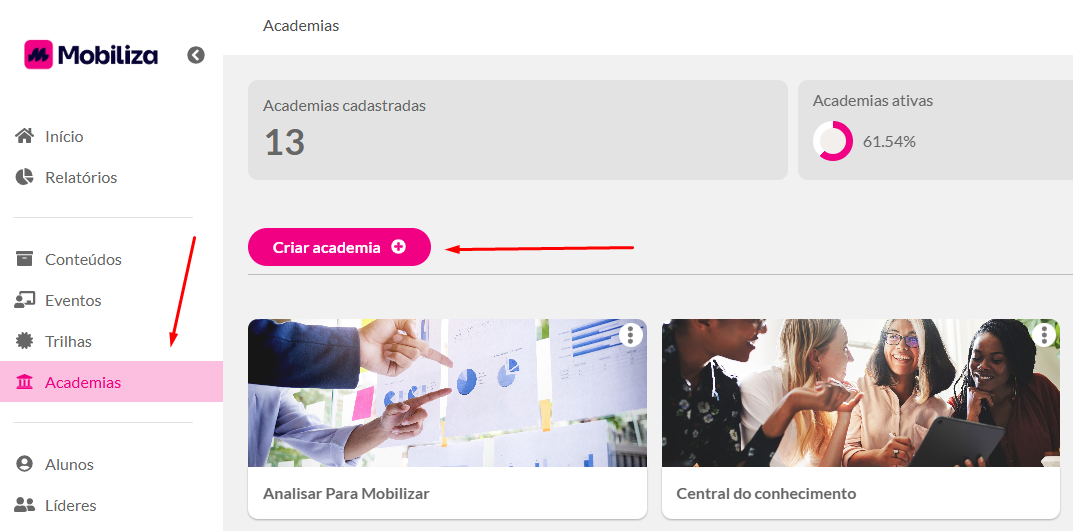Click the Academias breadcrumb title
Viewport: 1073px width, 531px height.
[301, 26]
